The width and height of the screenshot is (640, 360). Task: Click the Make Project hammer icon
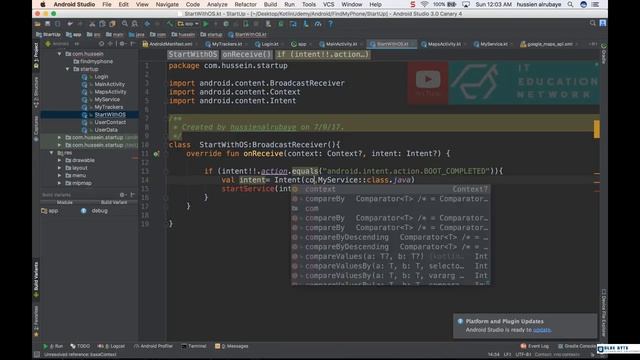[170, 24]
